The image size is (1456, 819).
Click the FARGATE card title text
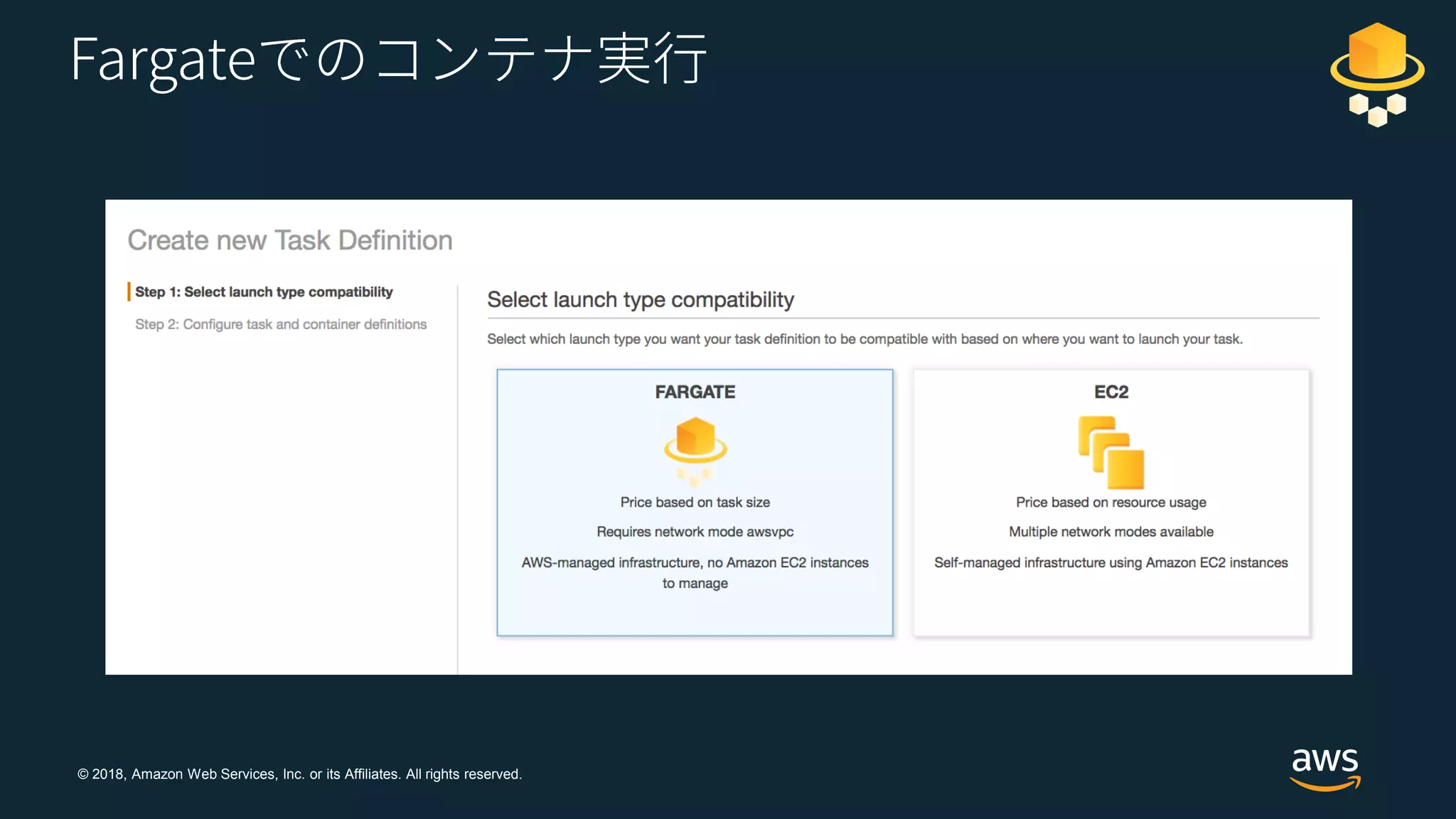click(x=695, y=392)
